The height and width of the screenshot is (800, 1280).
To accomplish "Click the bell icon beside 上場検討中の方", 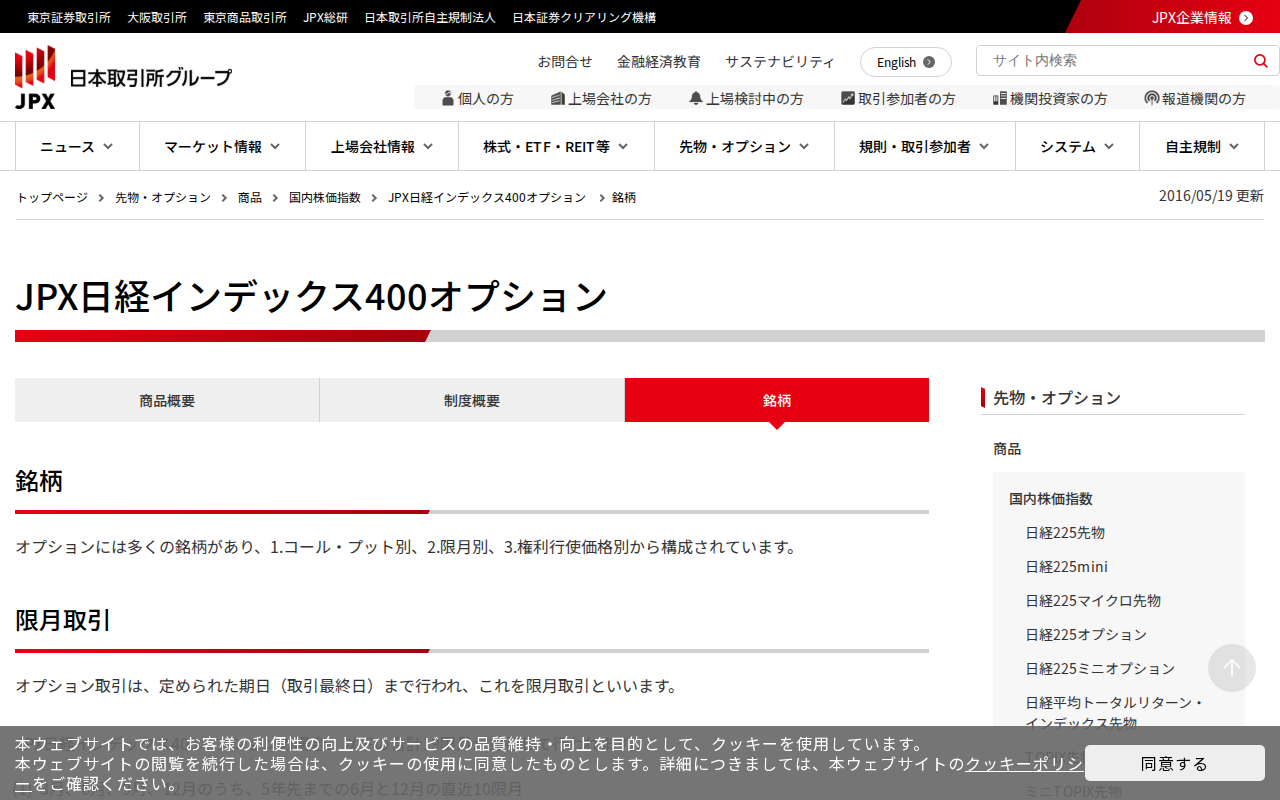I will pos(696,98).
